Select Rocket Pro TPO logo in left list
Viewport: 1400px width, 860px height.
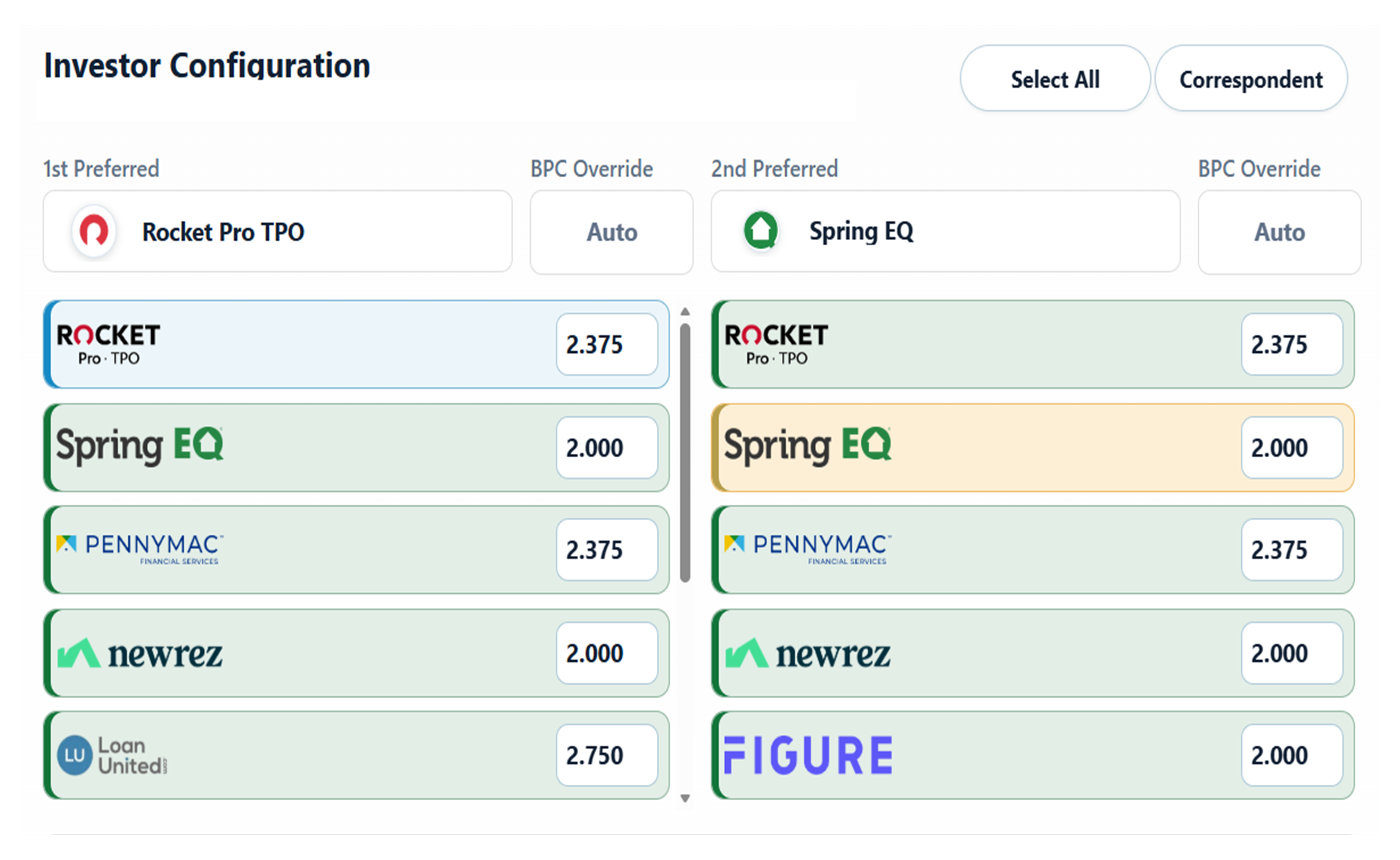(x=108, y=344)
